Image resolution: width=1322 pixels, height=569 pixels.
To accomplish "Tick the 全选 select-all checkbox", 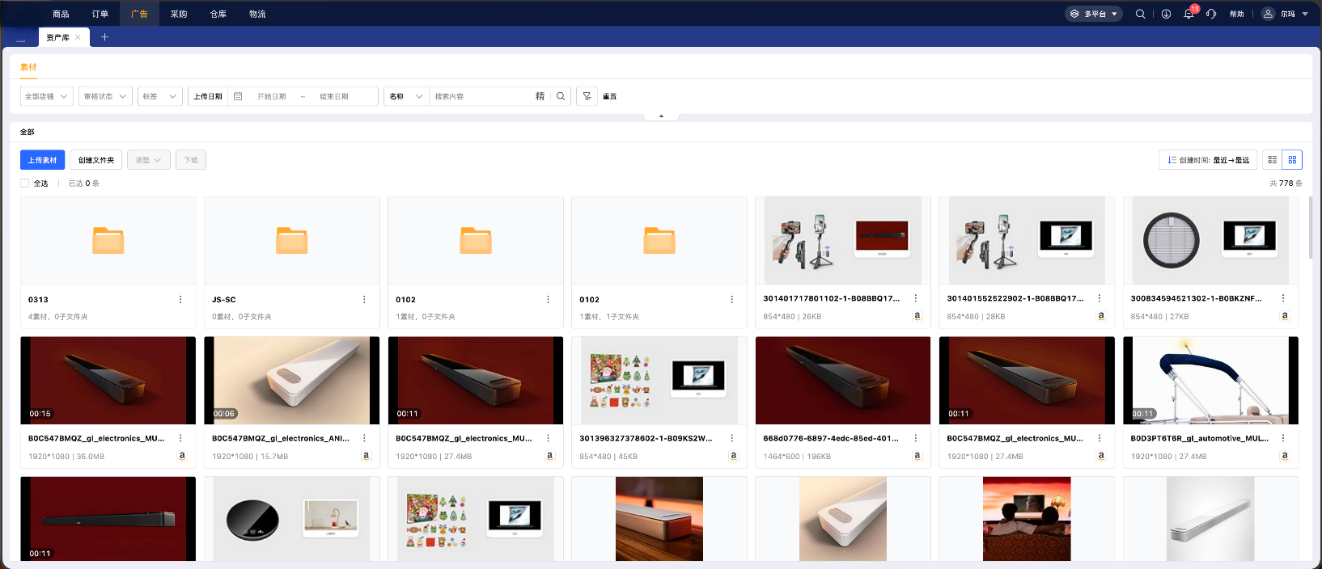I will (25, 183).
